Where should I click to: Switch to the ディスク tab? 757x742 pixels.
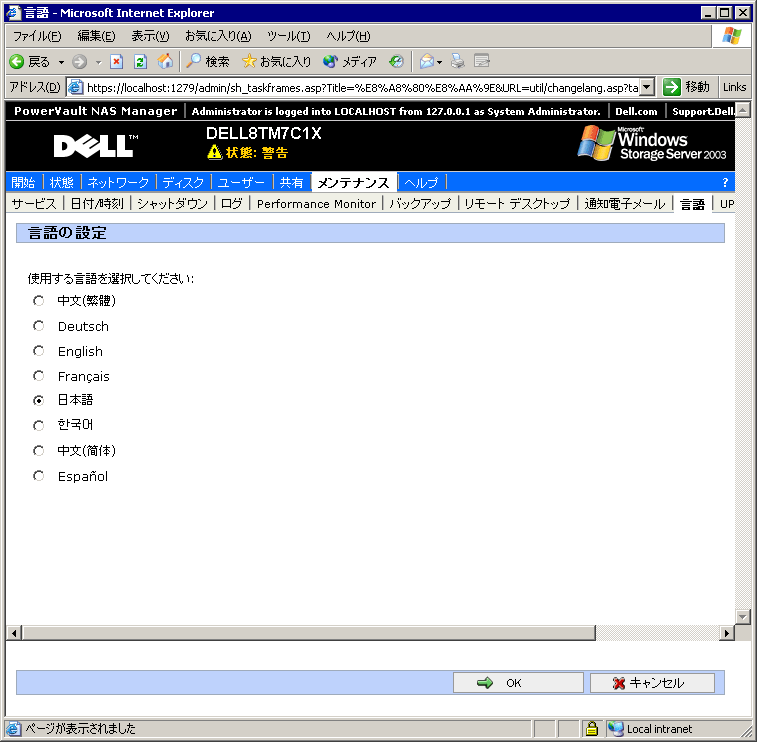[x=183, y=182]
